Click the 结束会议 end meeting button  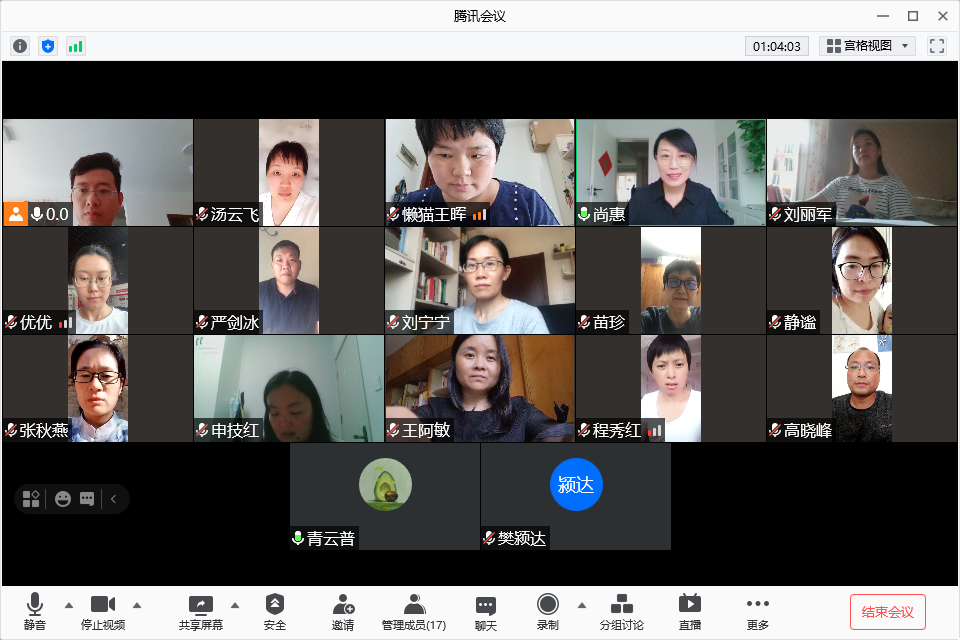pyautogui.click(x=887, y=612)
